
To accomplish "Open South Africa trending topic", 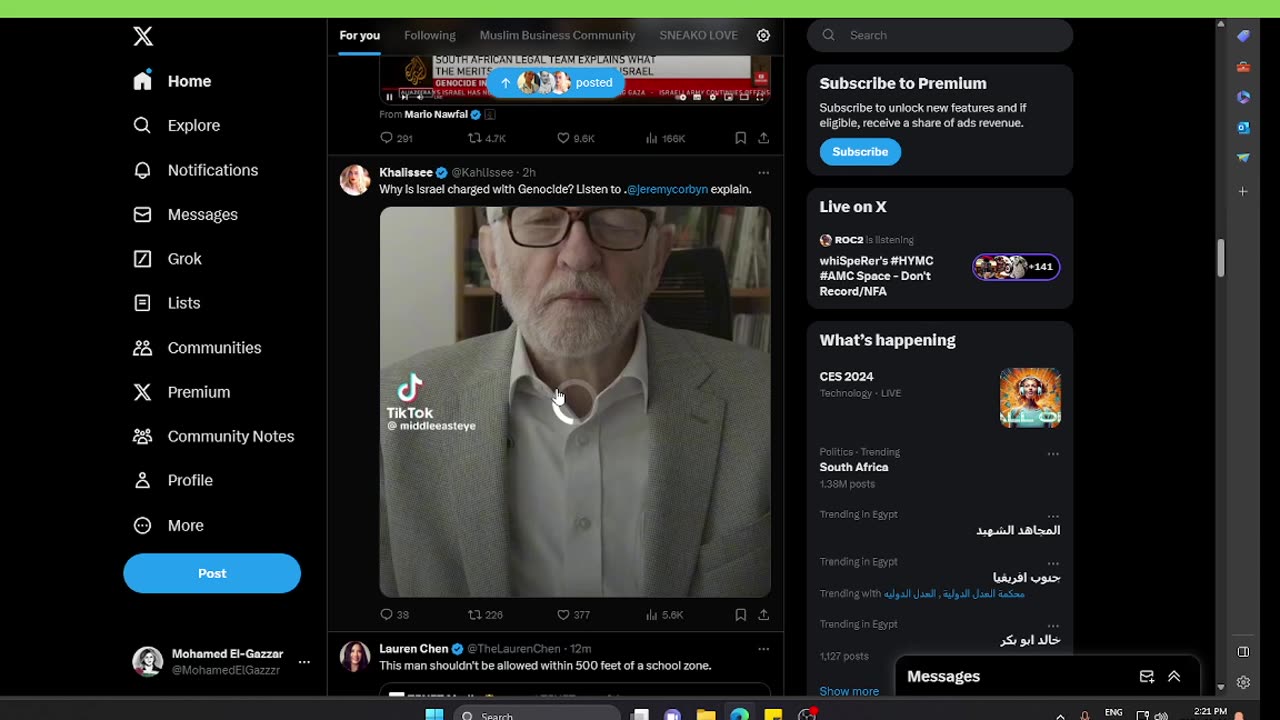I will point(854,467).
